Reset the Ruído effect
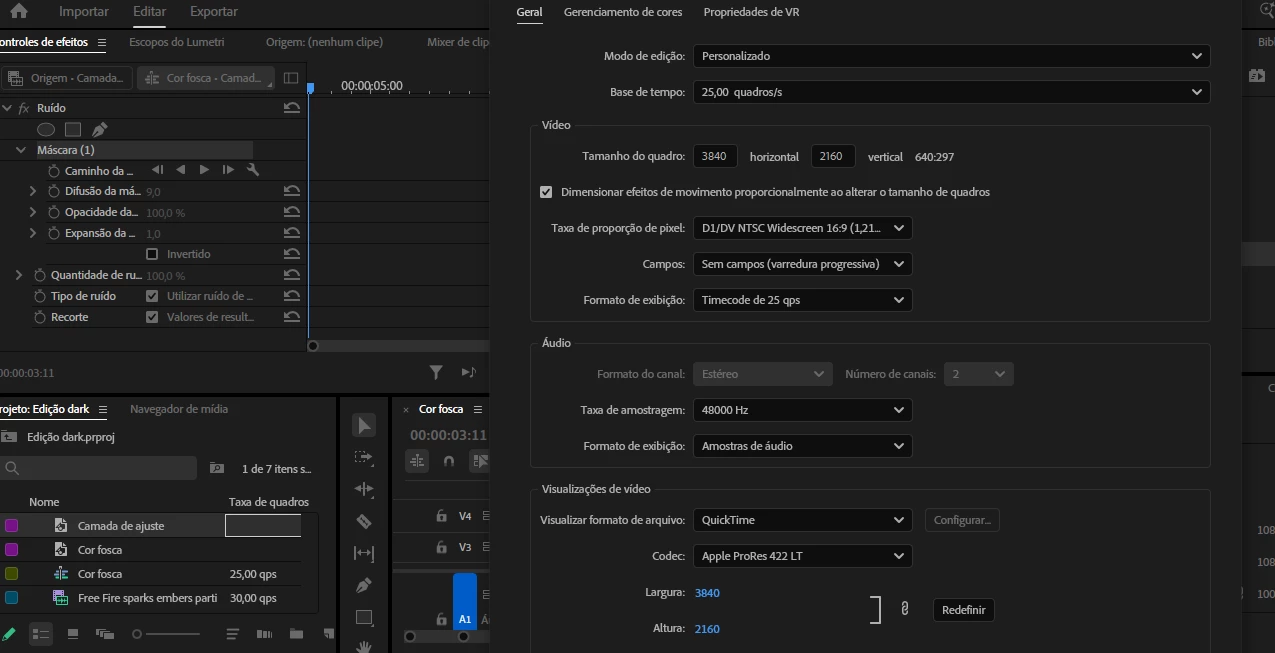The width and height of the screenshot is (1275, 653). pos(291,108)
